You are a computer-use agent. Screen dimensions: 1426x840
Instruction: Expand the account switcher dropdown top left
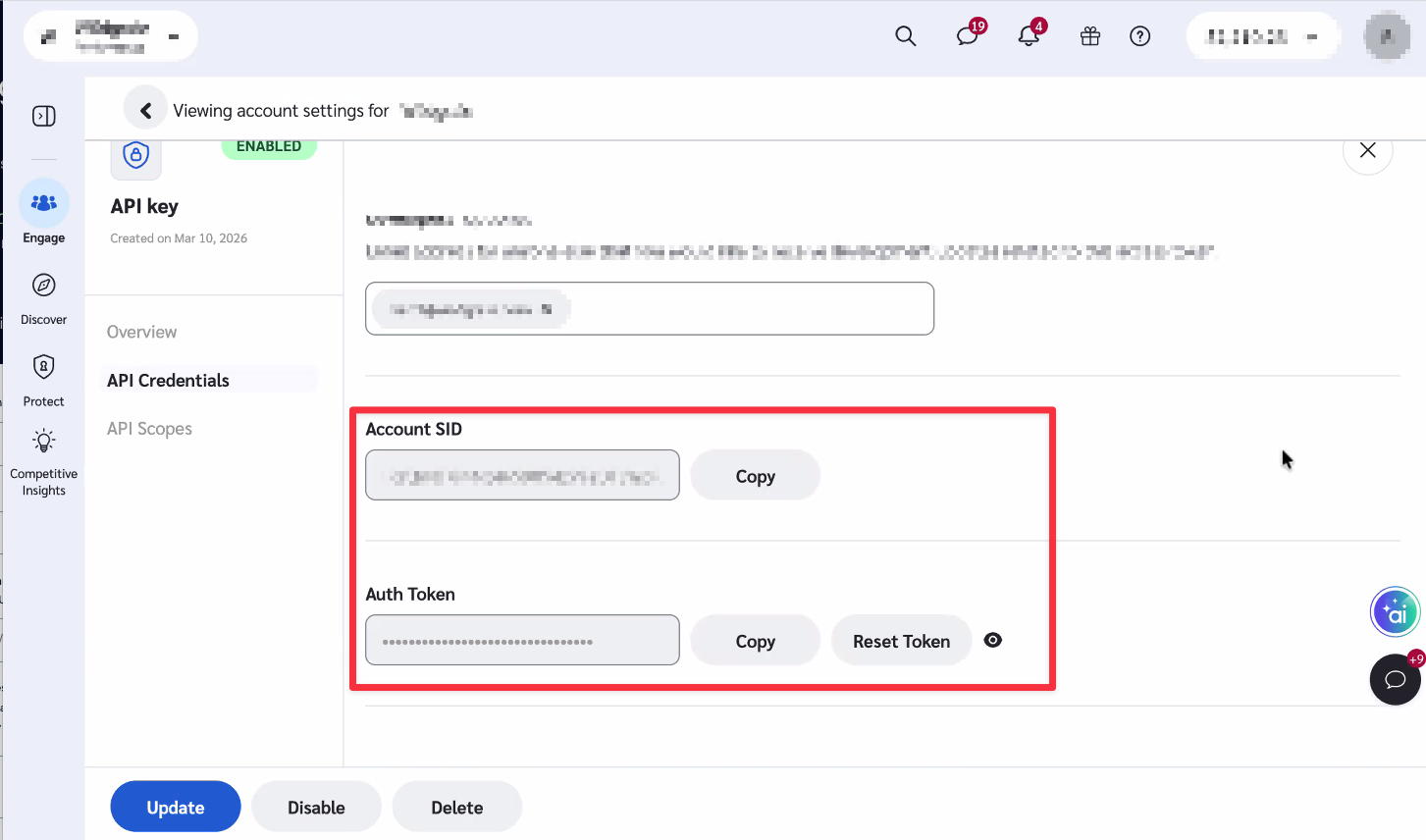[111, 36]
